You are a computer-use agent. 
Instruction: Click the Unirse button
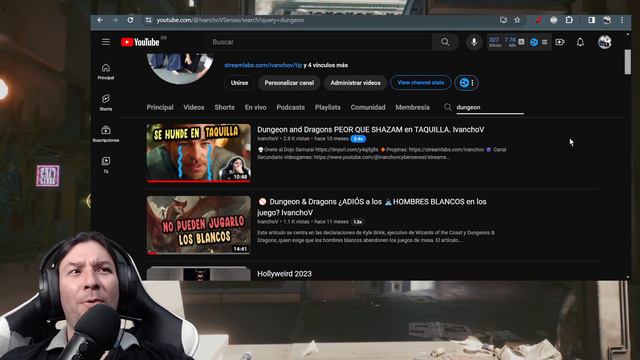239,83
